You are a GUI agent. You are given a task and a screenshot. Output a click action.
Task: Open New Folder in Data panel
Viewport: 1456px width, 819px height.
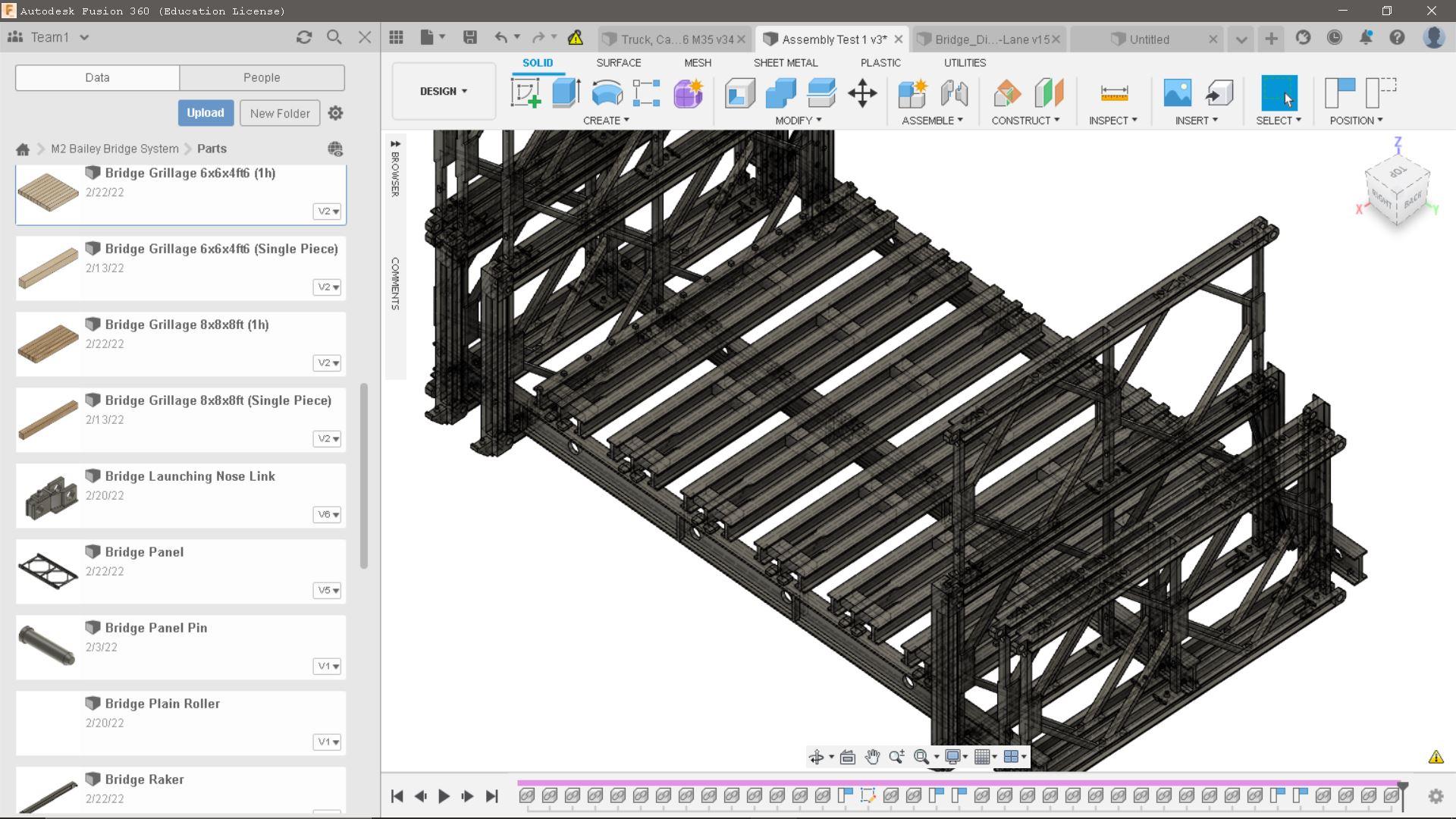pos(280,113)
